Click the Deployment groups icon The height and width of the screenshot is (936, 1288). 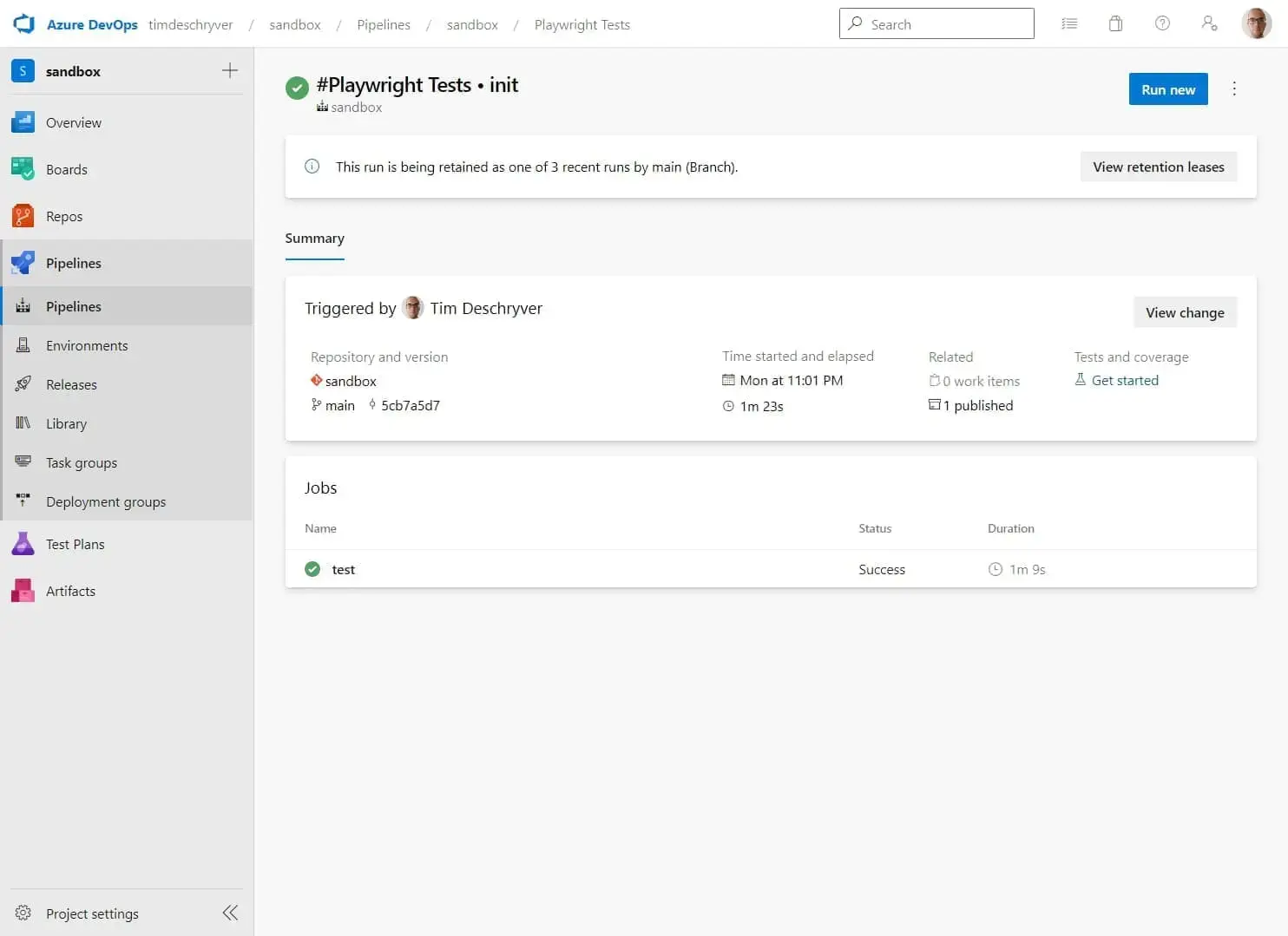pos(23,501)
